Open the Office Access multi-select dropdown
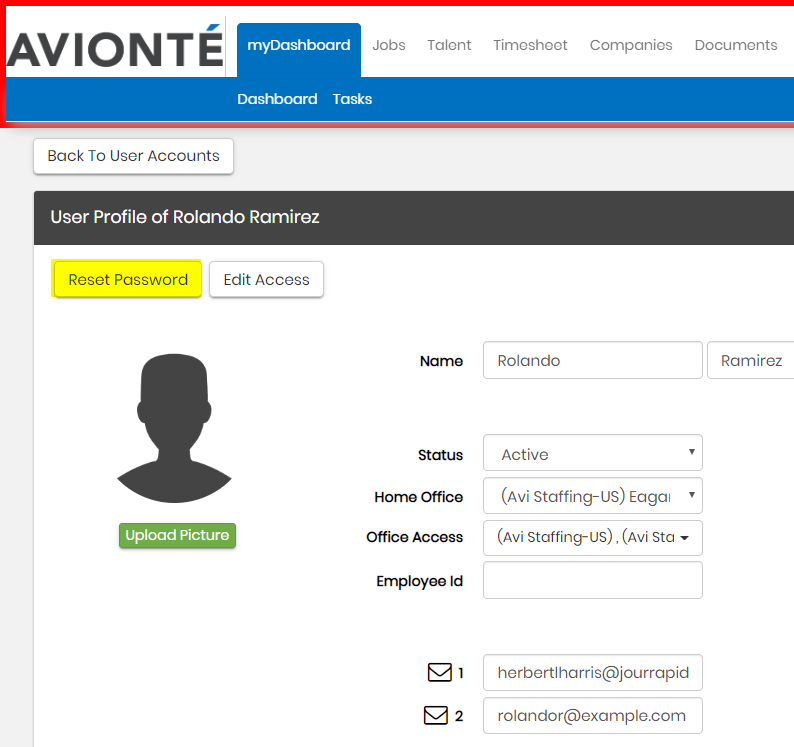 coord(592,537)
